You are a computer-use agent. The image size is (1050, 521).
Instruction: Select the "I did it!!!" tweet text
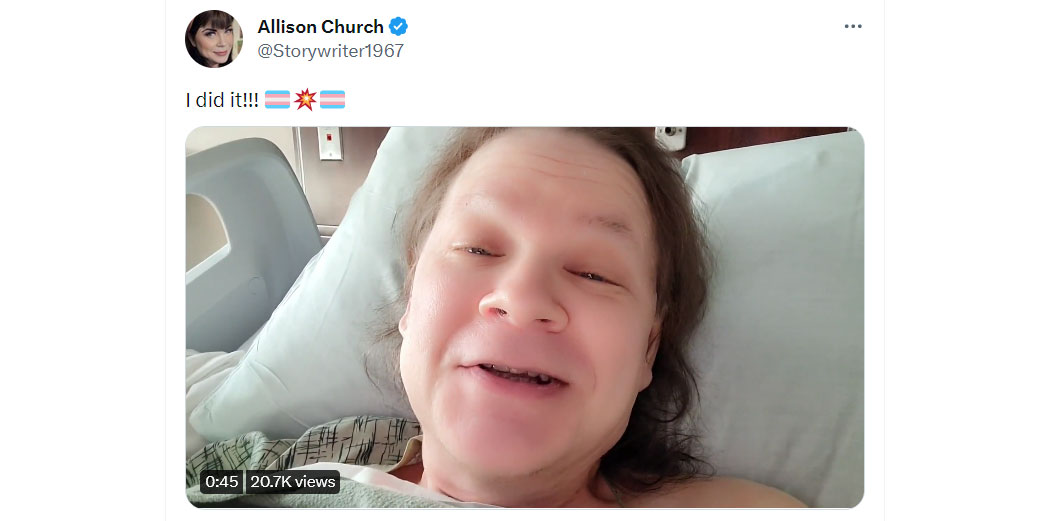pyautogui.click(x=222, y=100)
